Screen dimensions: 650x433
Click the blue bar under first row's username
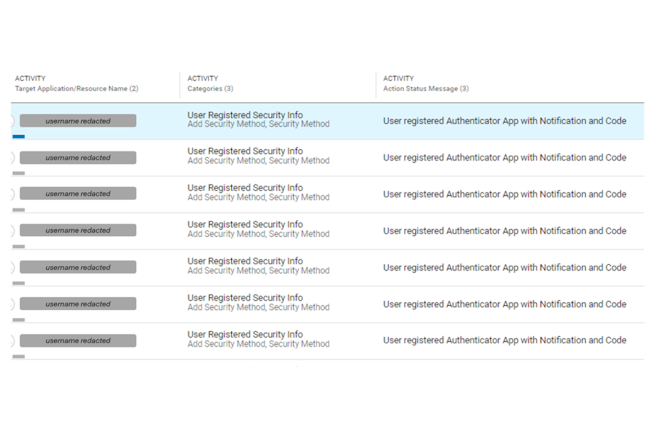[18, 136]
